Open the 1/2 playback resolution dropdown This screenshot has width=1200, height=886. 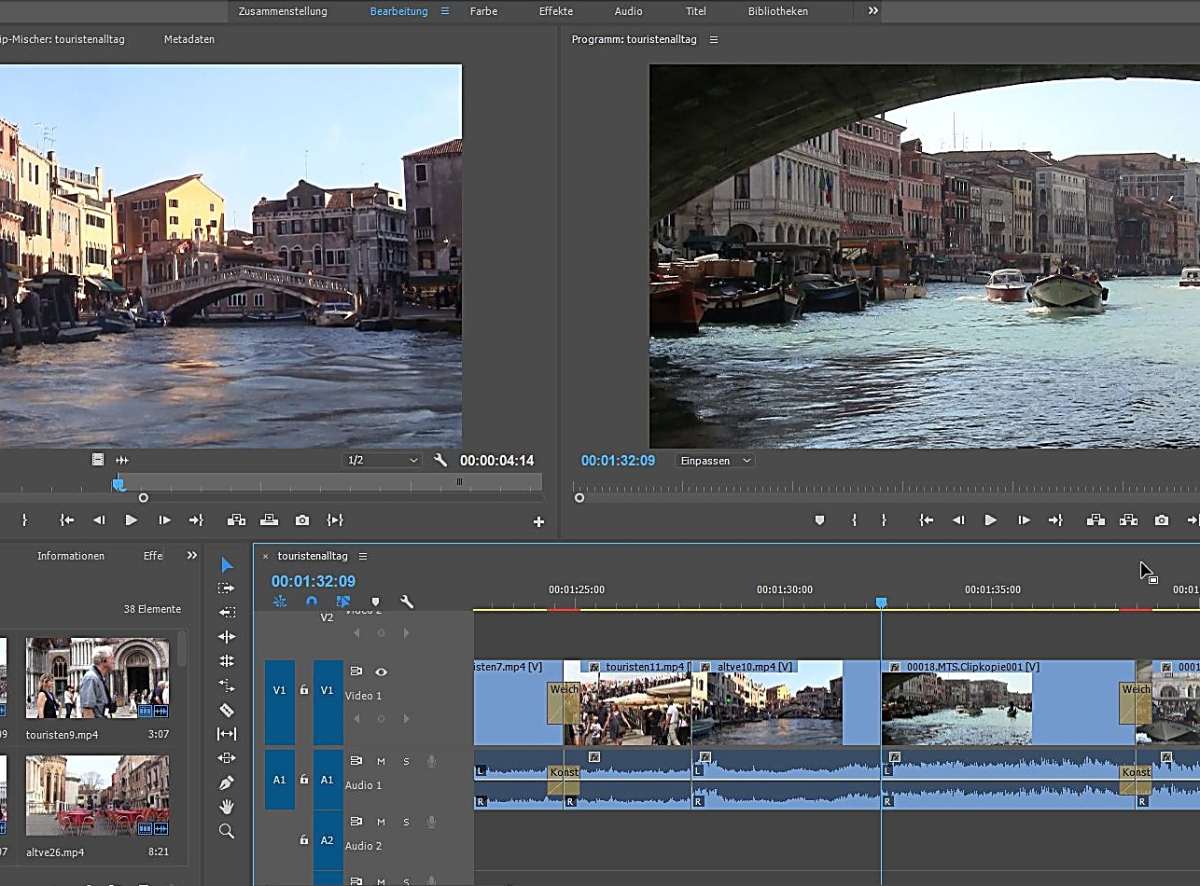(x=381, y=460)
